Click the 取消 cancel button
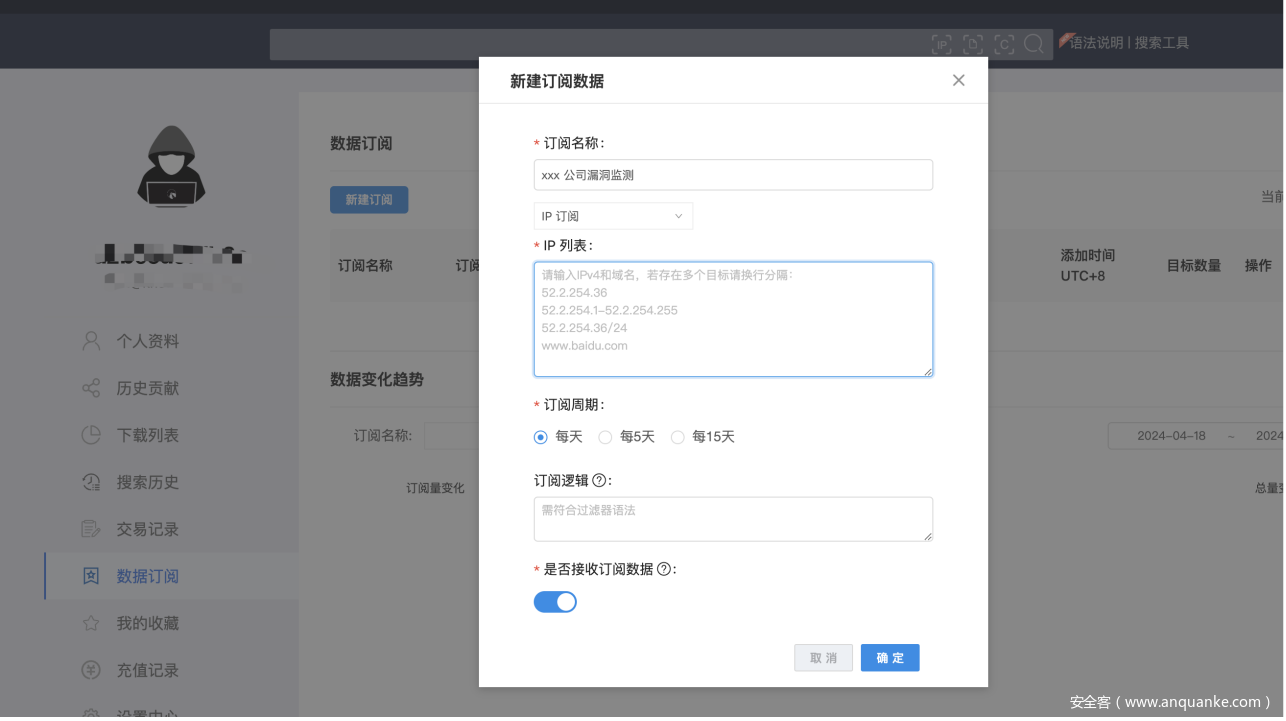The image size is (1286, 721). [x=823, y=657]
